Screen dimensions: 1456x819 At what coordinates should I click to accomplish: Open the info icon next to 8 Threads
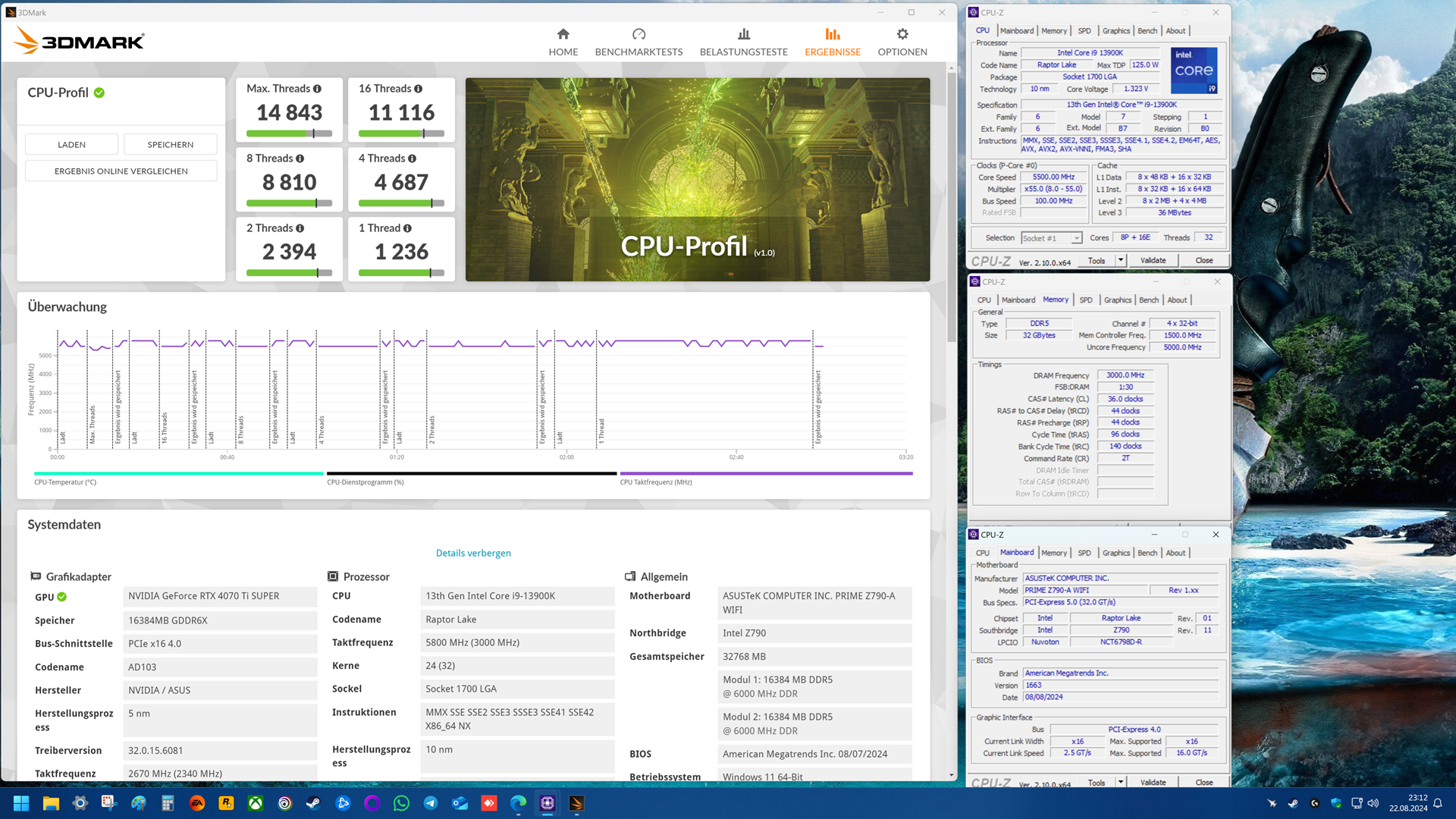300,158
